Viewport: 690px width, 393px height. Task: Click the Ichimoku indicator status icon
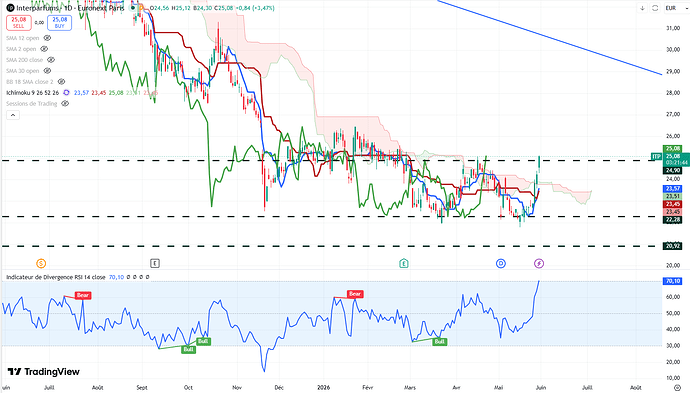coord(66,92)
